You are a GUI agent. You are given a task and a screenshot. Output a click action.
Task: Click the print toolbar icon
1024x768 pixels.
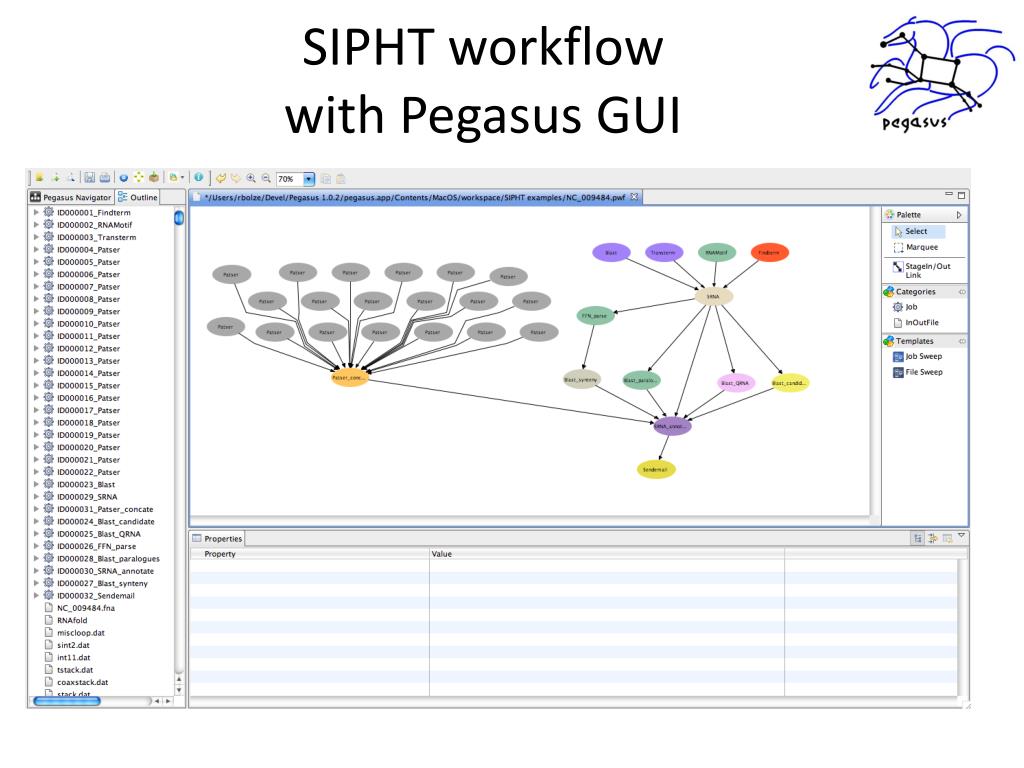pyautogui.click(x=104, y=178)
